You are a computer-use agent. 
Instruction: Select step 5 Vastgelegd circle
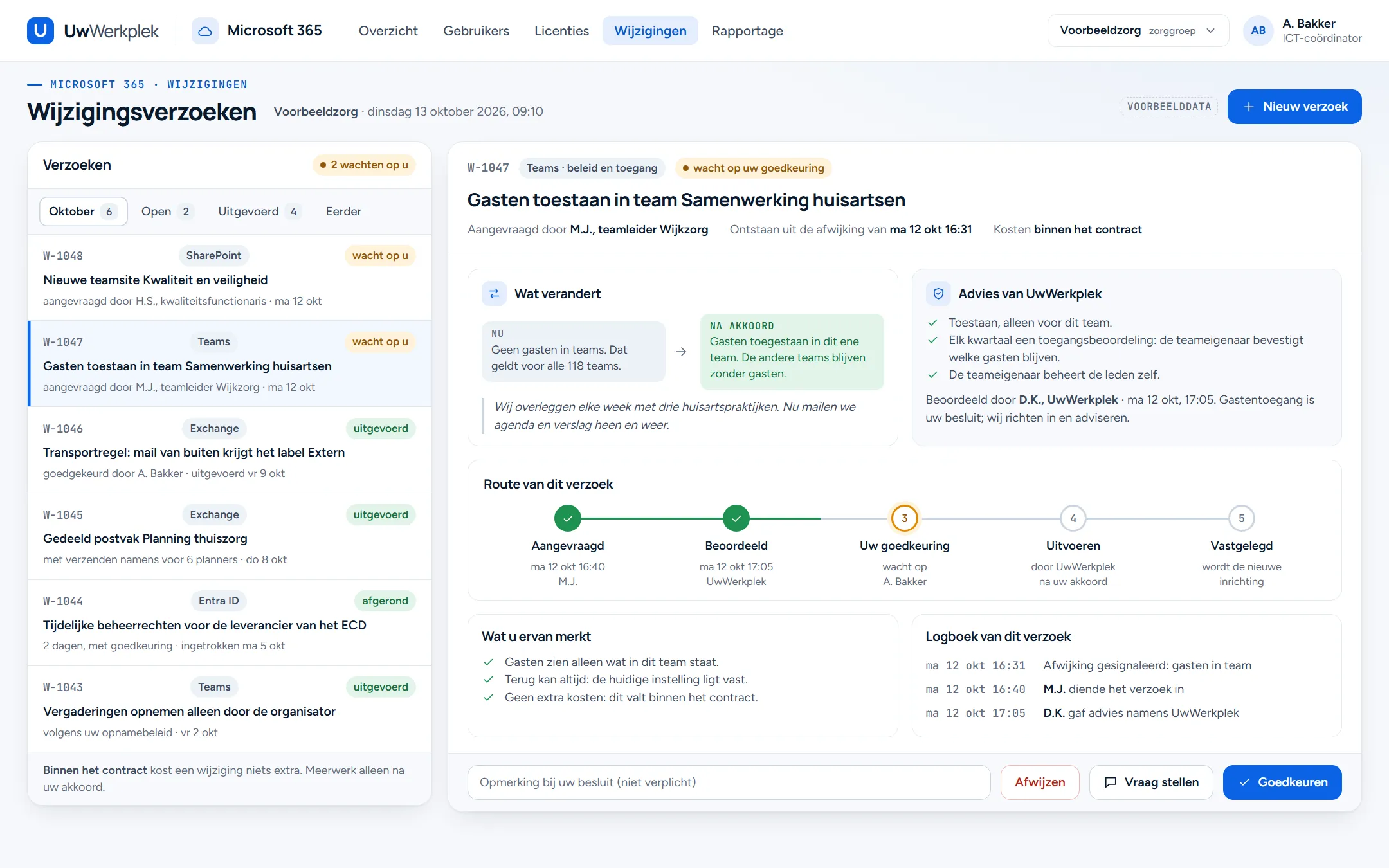coord(1242,518)
